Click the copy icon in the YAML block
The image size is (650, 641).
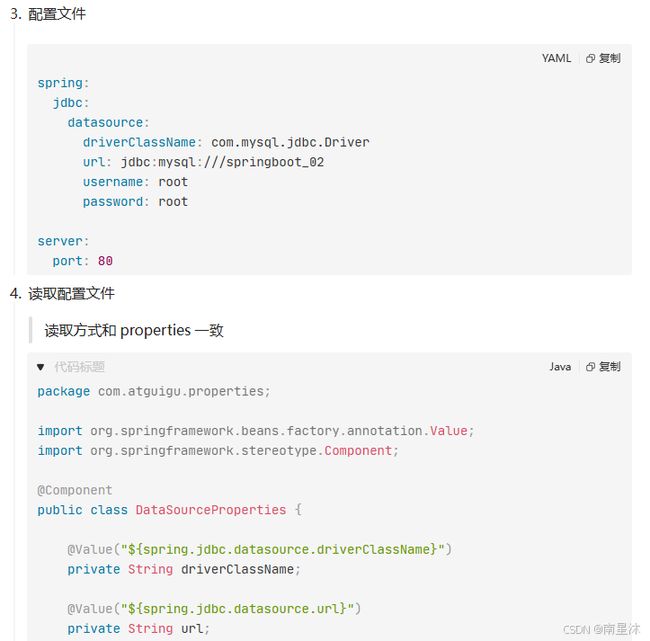(590, 58)
